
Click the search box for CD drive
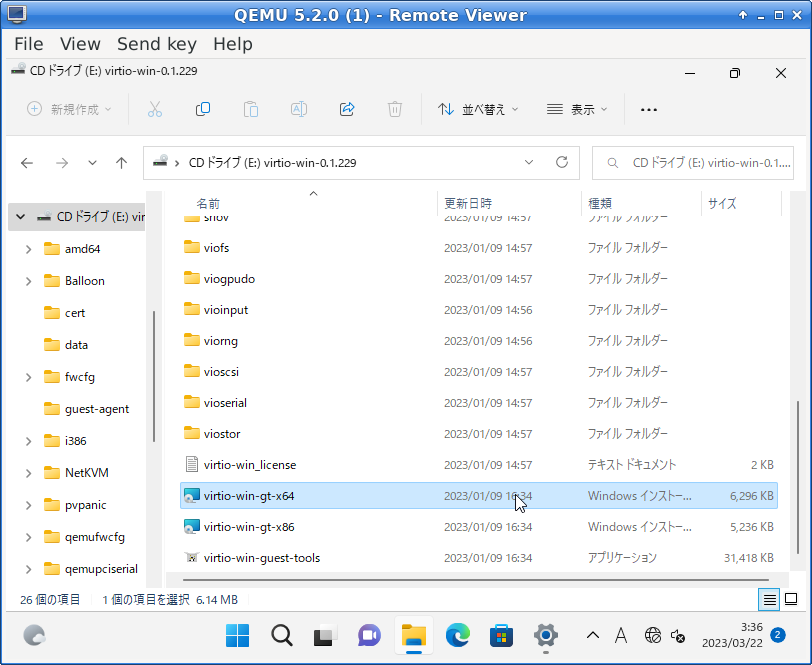pos(700,162)
